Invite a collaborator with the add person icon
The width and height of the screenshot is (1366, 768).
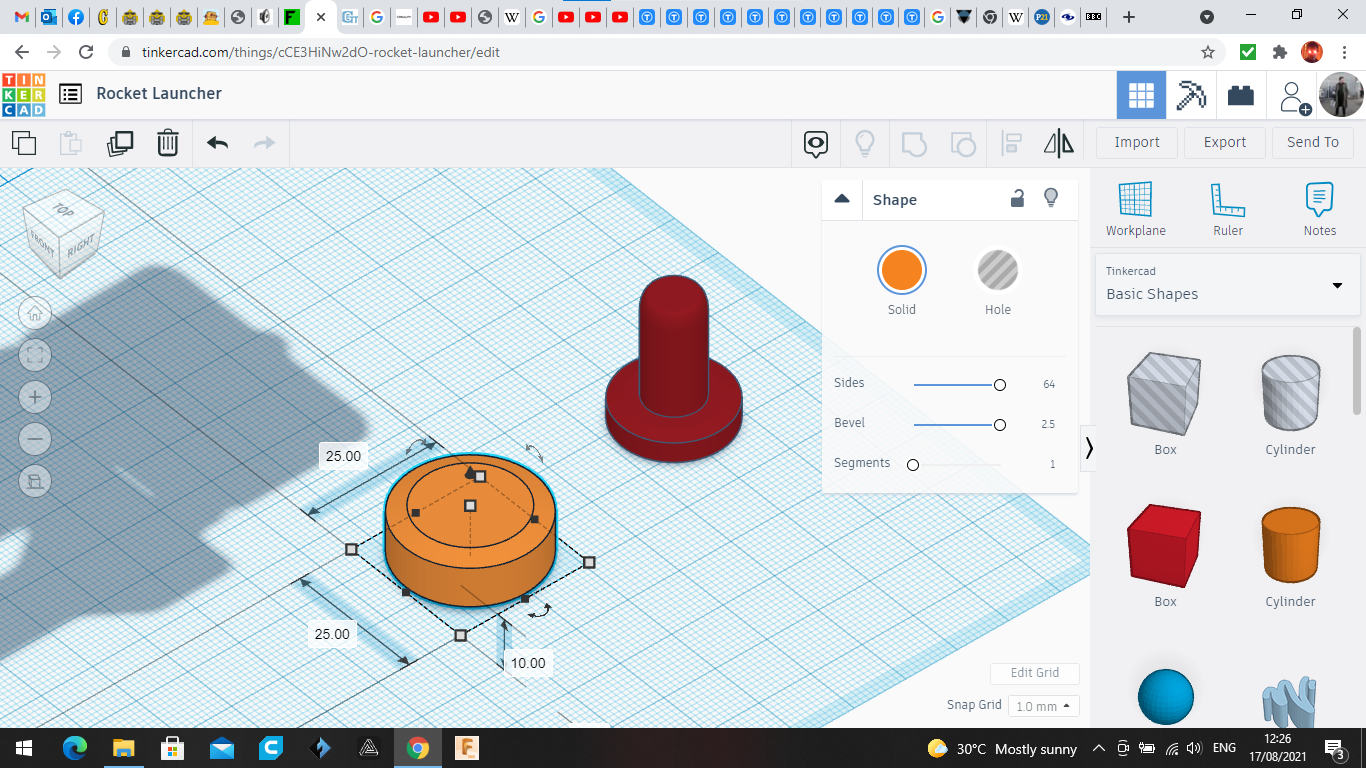(x=1294, y=97)
